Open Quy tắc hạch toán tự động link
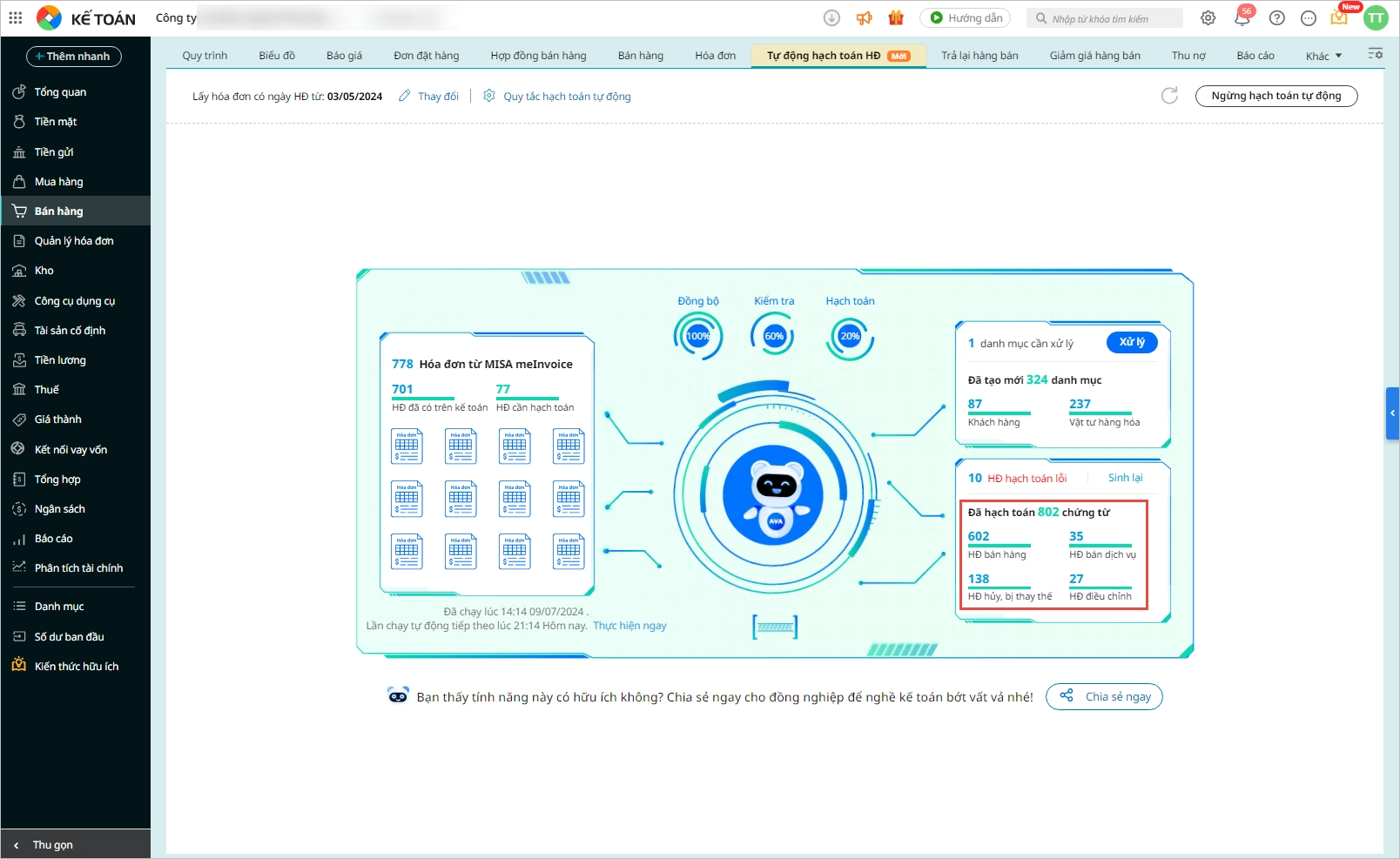The height and width of the screenshot is (859, 1400). tap(566, 97)
